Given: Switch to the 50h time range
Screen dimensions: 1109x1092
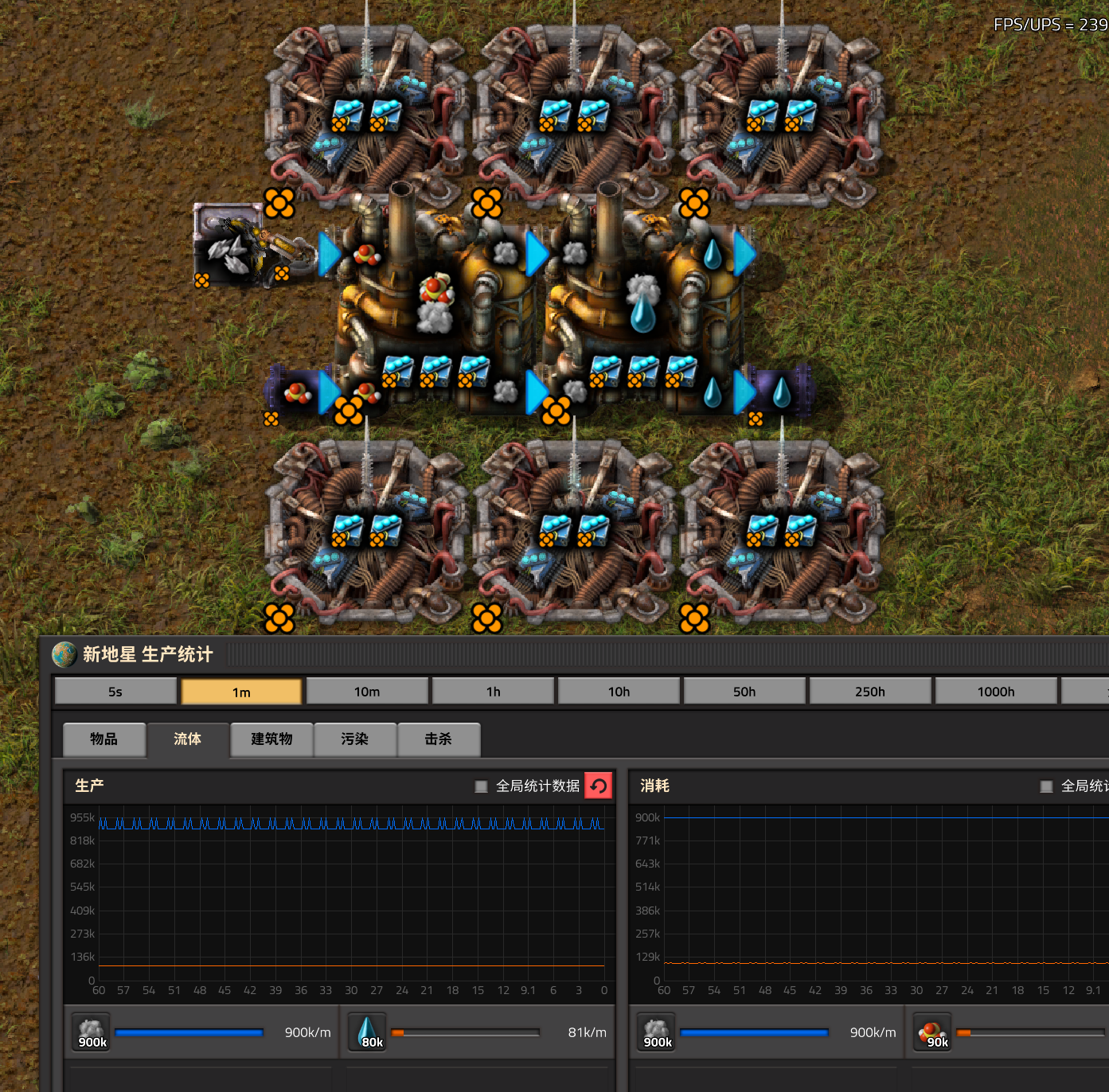Looking at the screenshot, I should click(744, 691).
